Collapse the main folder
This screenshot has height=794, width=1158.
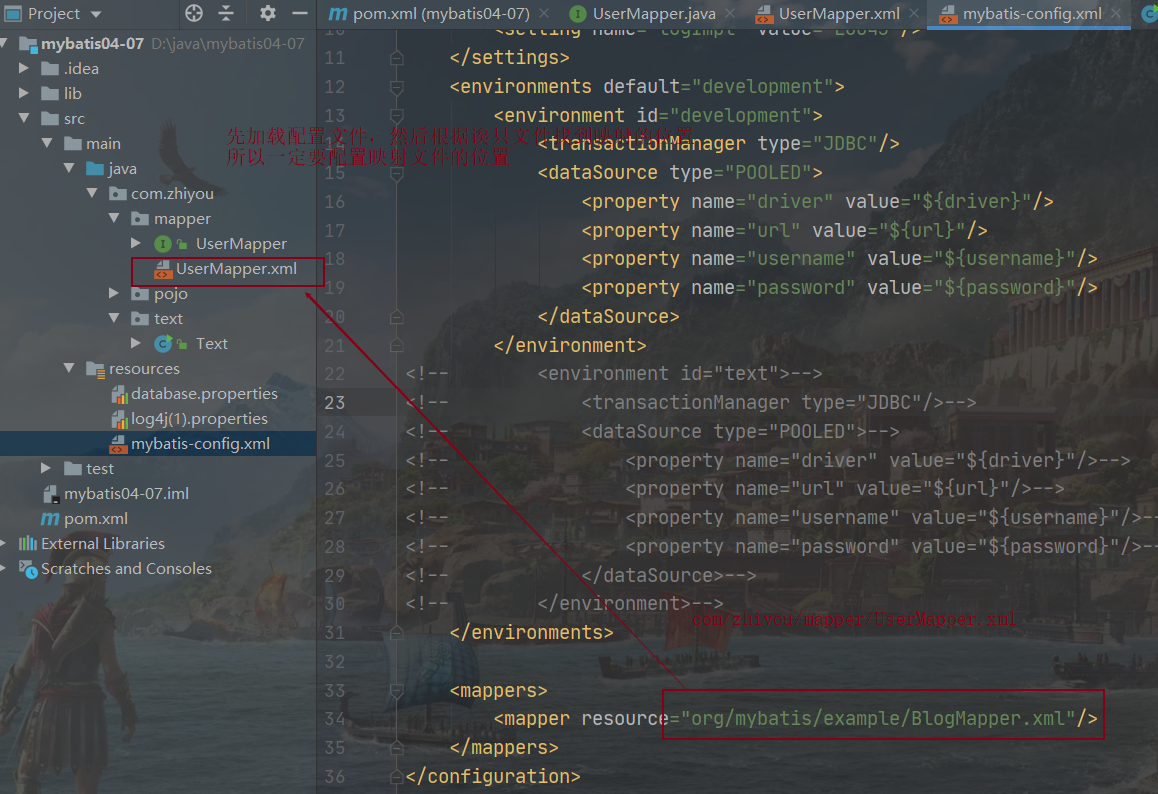pos(47,143)
